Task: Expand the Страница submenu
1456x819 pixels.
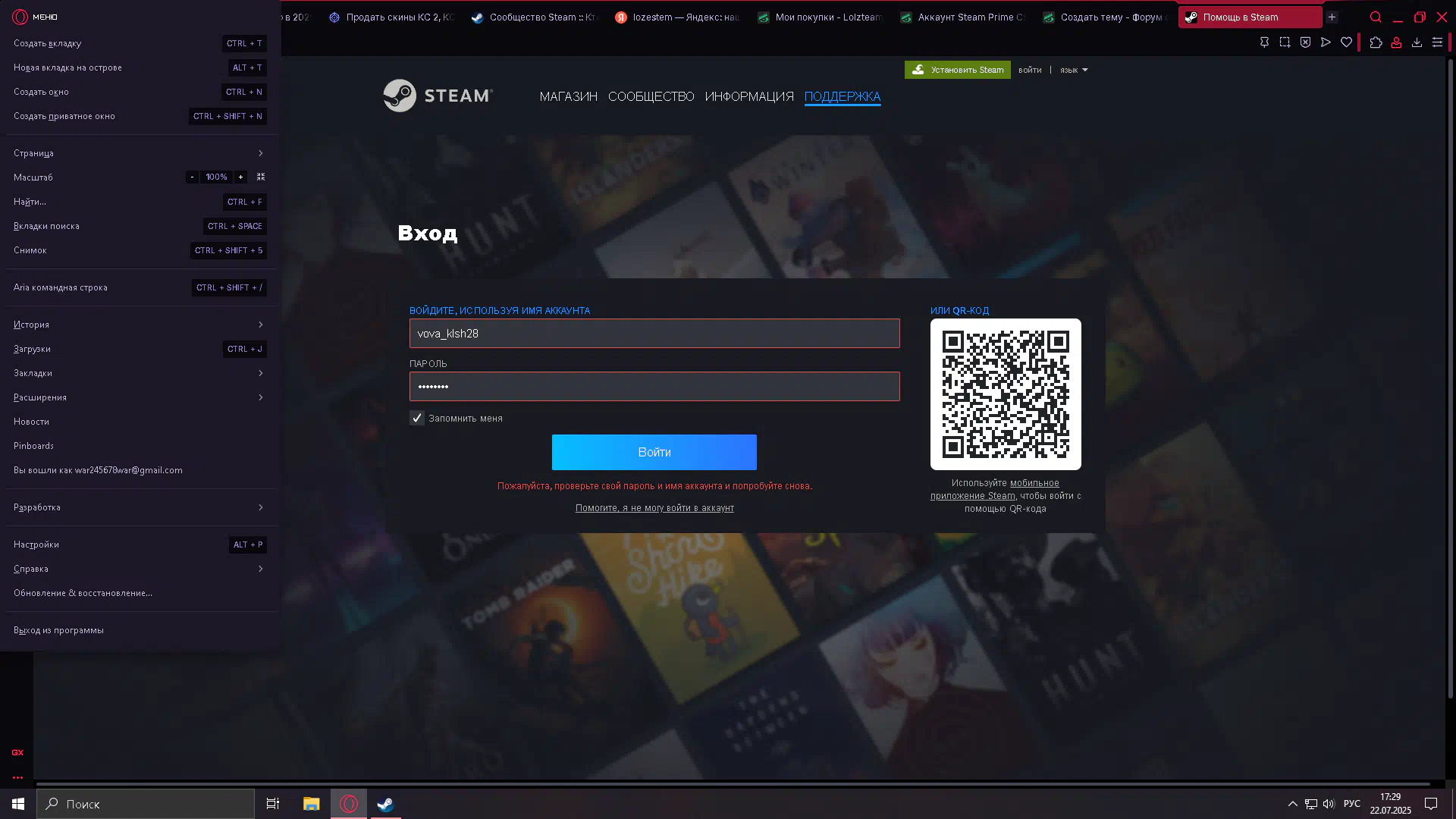Action: click(140, 153)
